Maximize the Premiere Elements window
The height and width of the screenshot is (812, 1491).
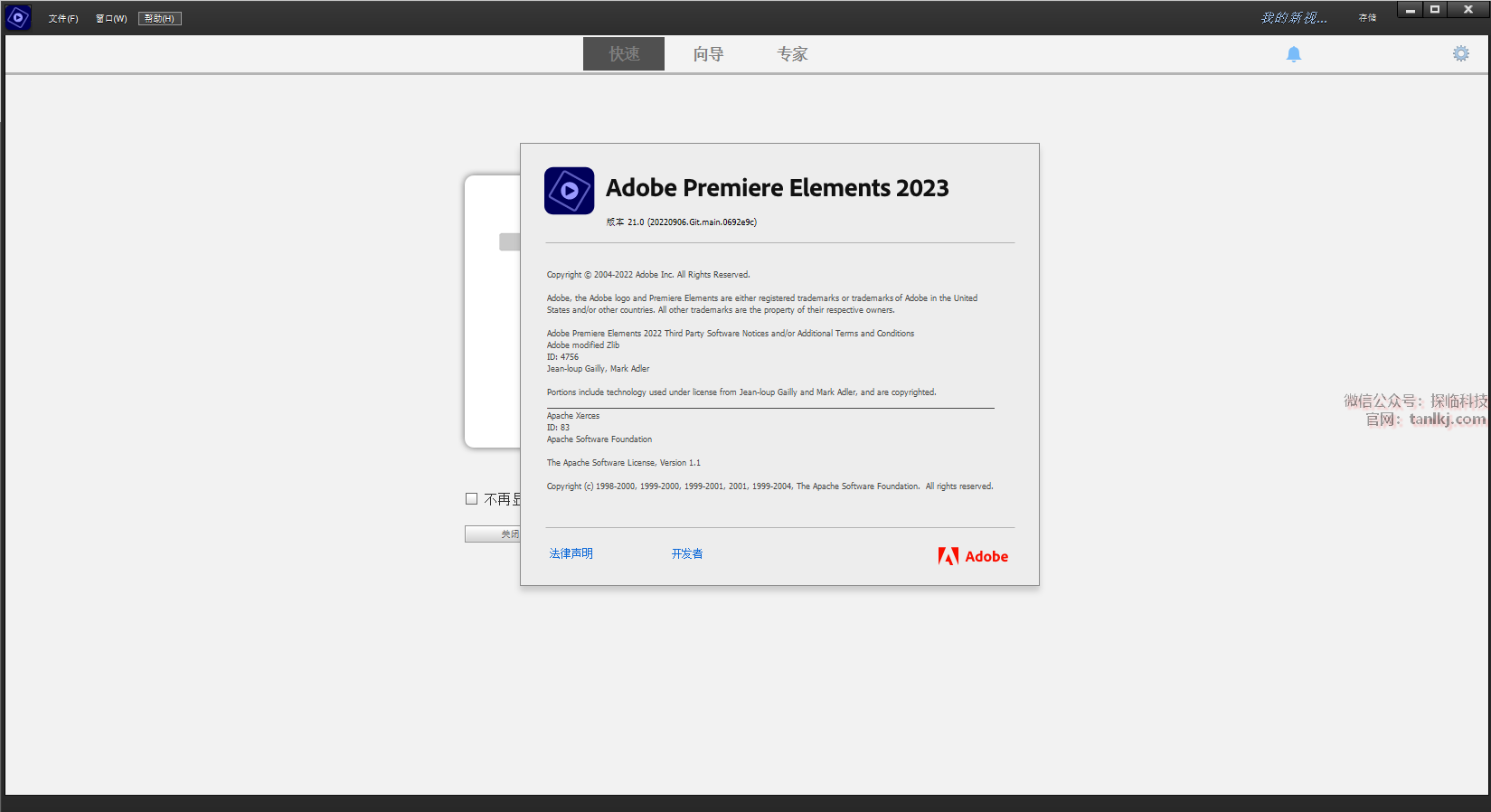pyautogui.click(x=1435, y=10)
